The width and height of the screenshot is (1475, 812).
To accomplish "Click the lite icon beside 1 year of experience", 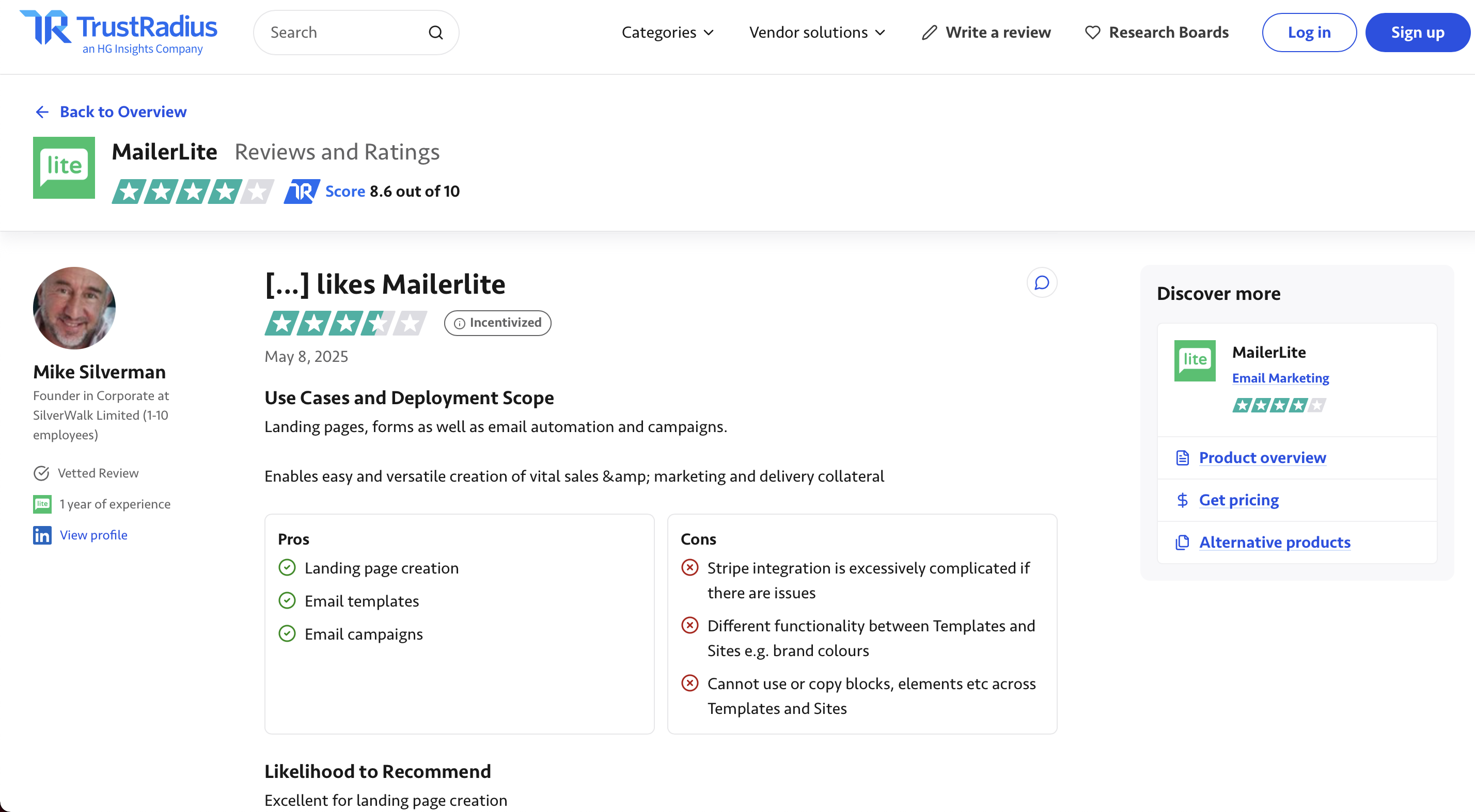I will [42, 504].
